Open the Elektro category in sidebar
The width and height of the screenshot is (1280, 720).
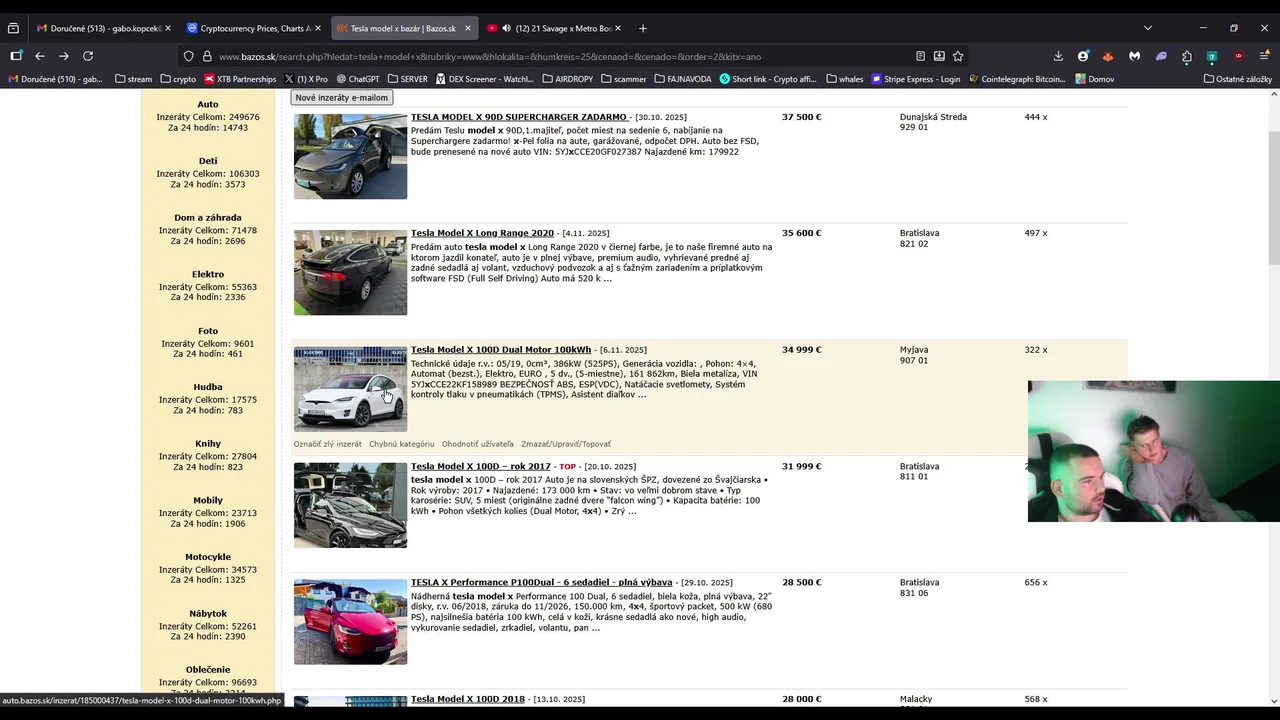tap(208, 274)
